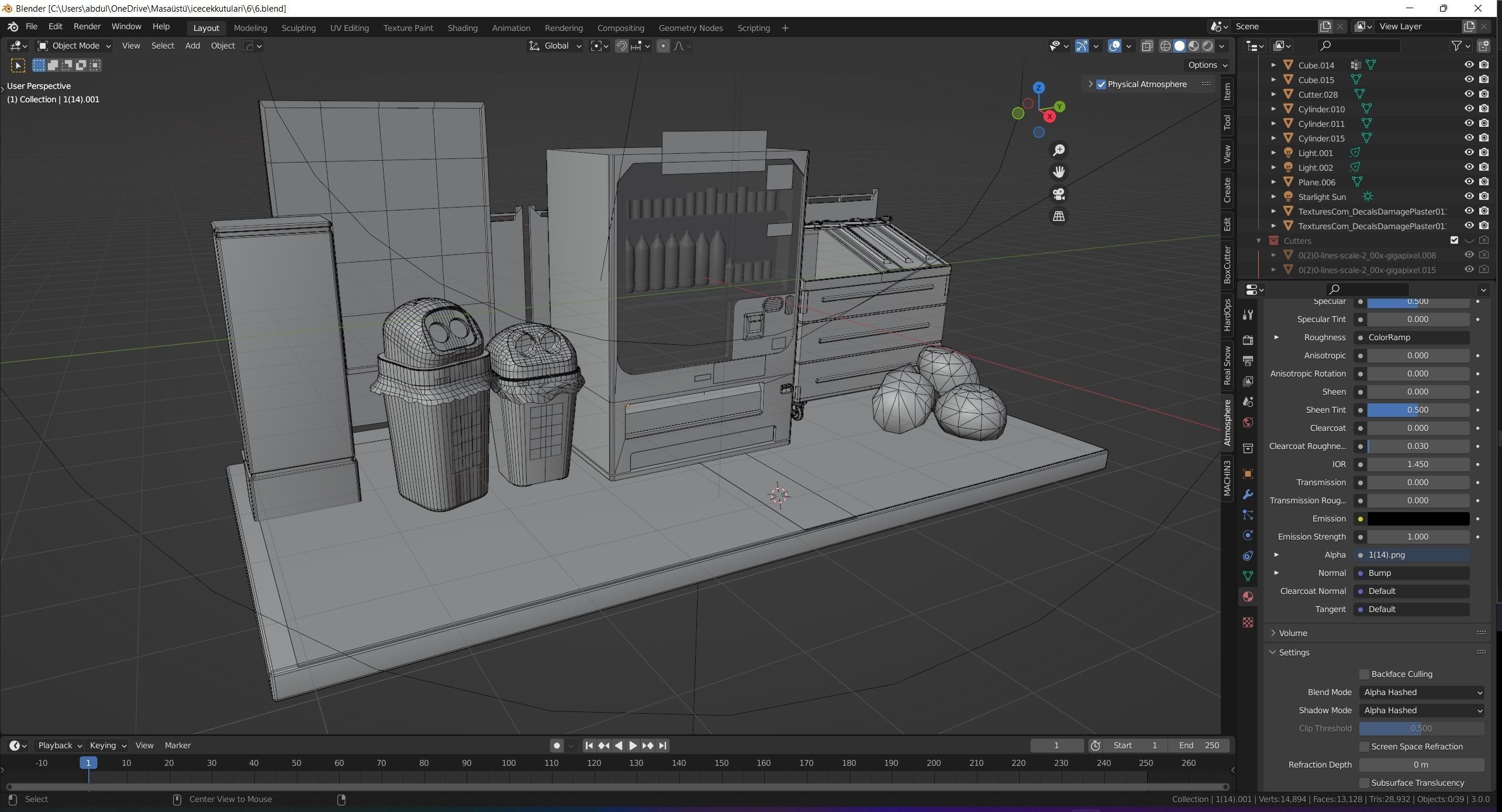
Task: Toggle camera view gizmo icon
Action: point(1058,194)
